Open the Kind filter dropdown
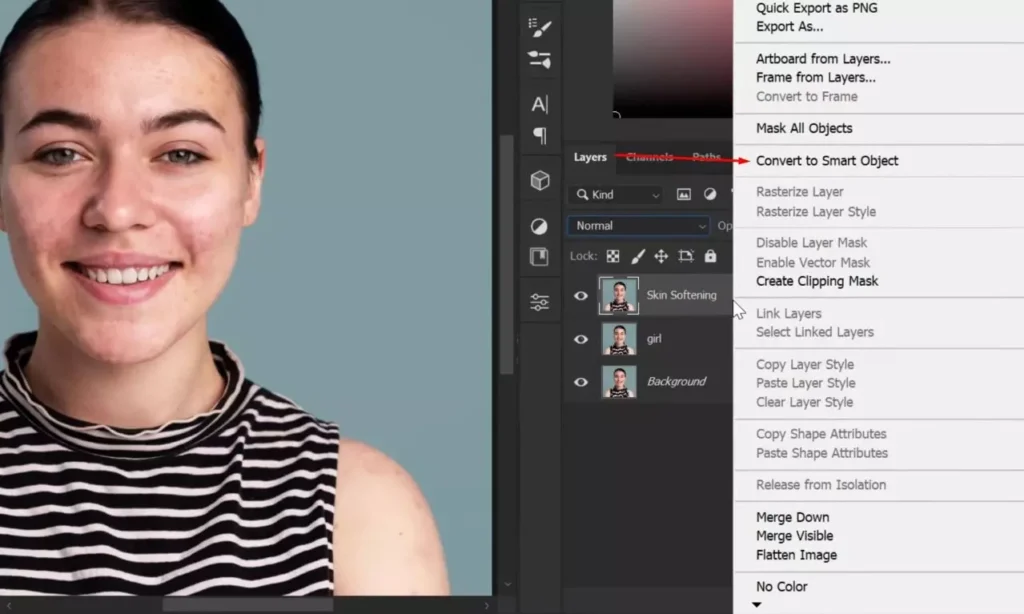 click(614, 194)
